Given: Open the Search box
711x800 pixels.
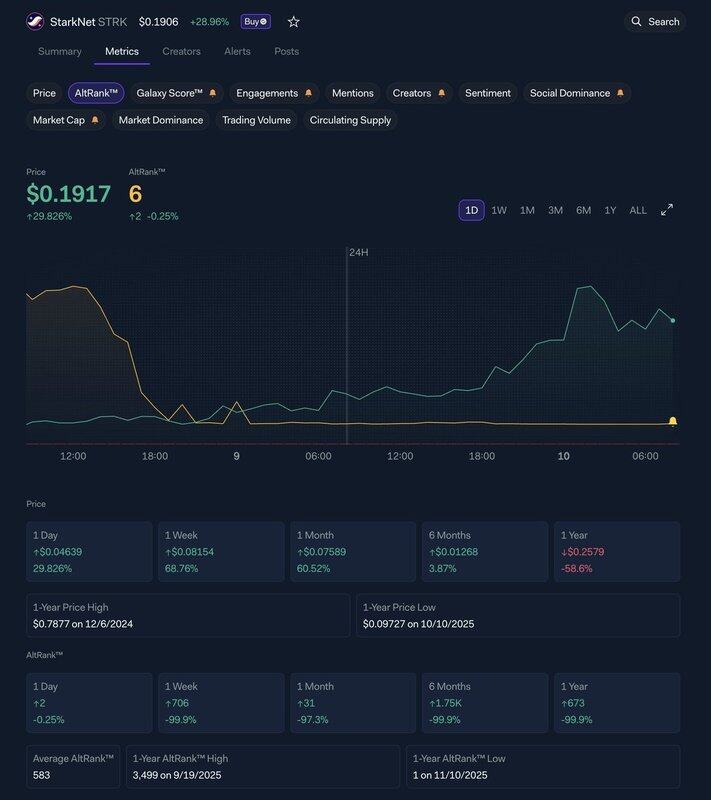Looking at the screenshot, I should [655, 22].
